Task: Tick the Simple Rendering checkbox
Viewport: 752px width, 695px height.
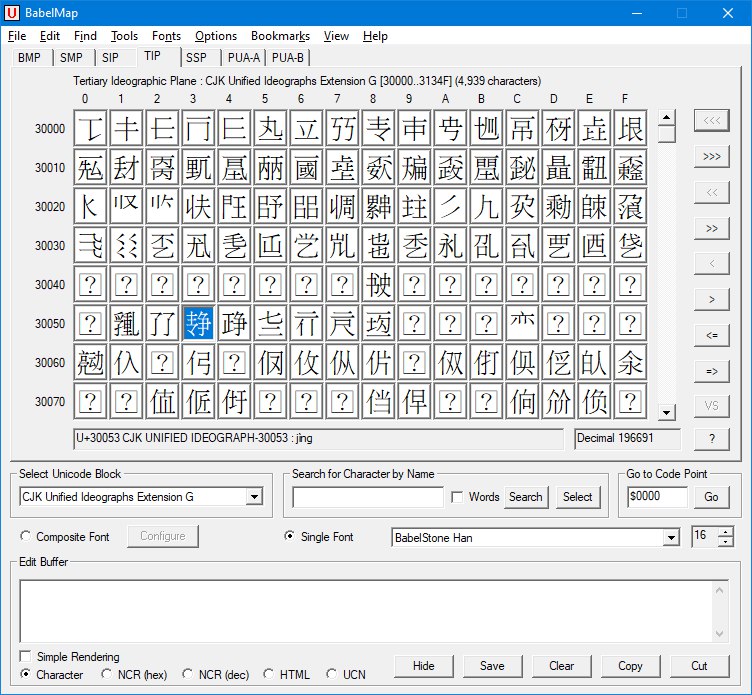Action: click(26, 657)
